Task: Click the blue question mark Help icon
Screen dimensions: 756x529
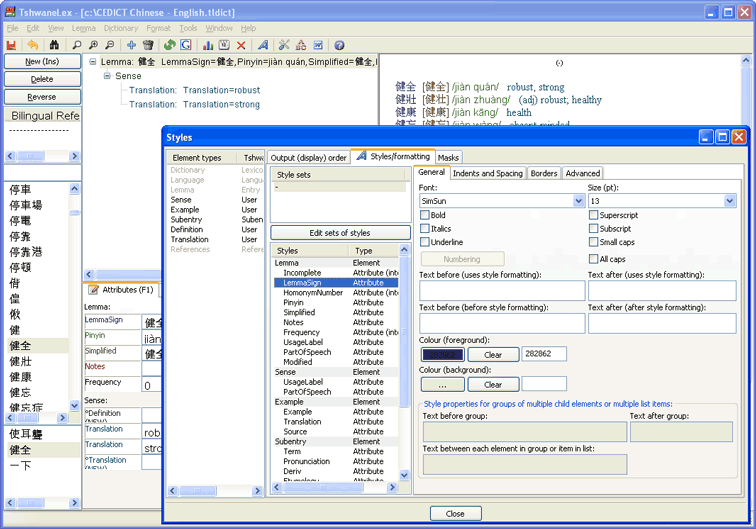Action: coord(339,45)
